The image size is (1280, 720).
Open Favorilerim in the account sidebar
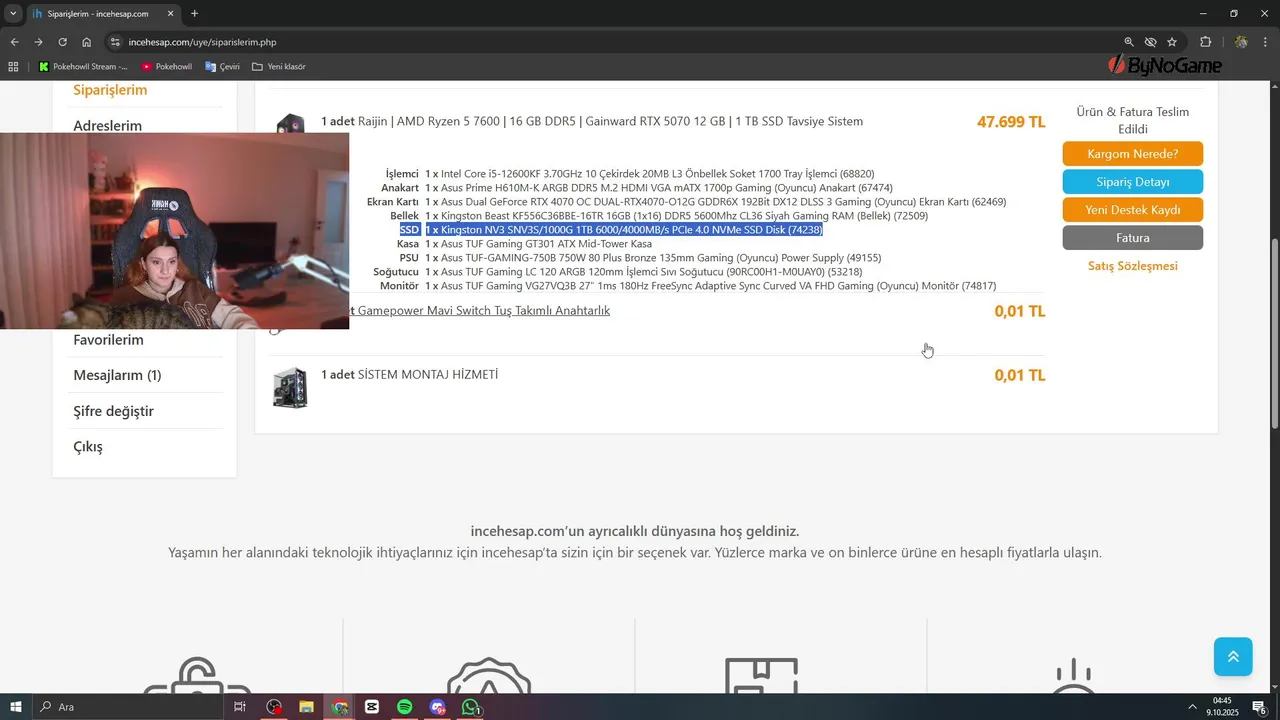tap(108, 340)
